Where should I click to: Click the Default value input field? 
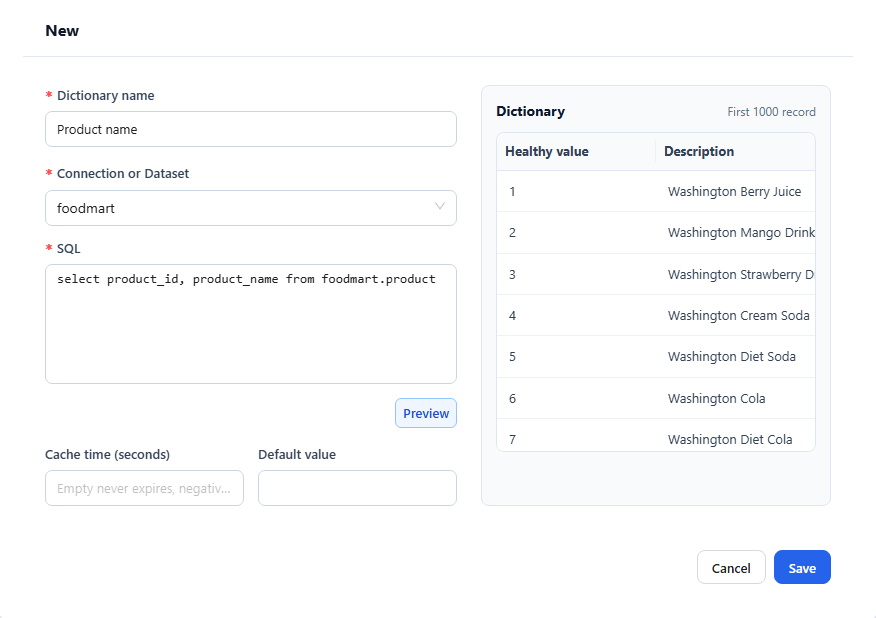(357, 488)
